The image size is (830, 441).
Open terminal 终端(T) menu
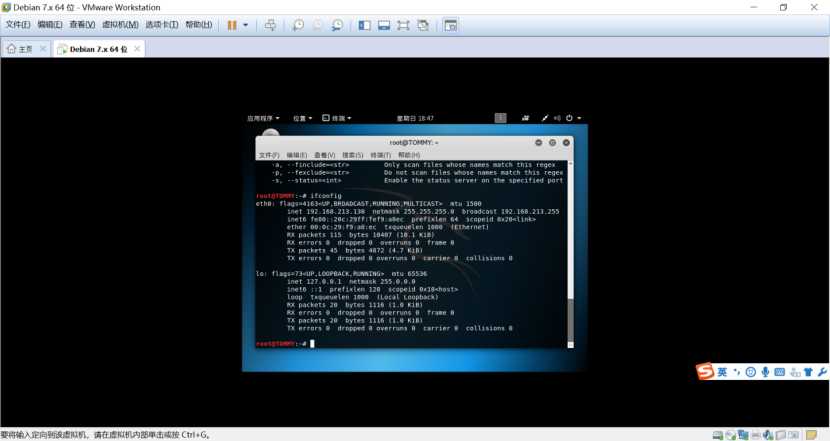point(381,155)
